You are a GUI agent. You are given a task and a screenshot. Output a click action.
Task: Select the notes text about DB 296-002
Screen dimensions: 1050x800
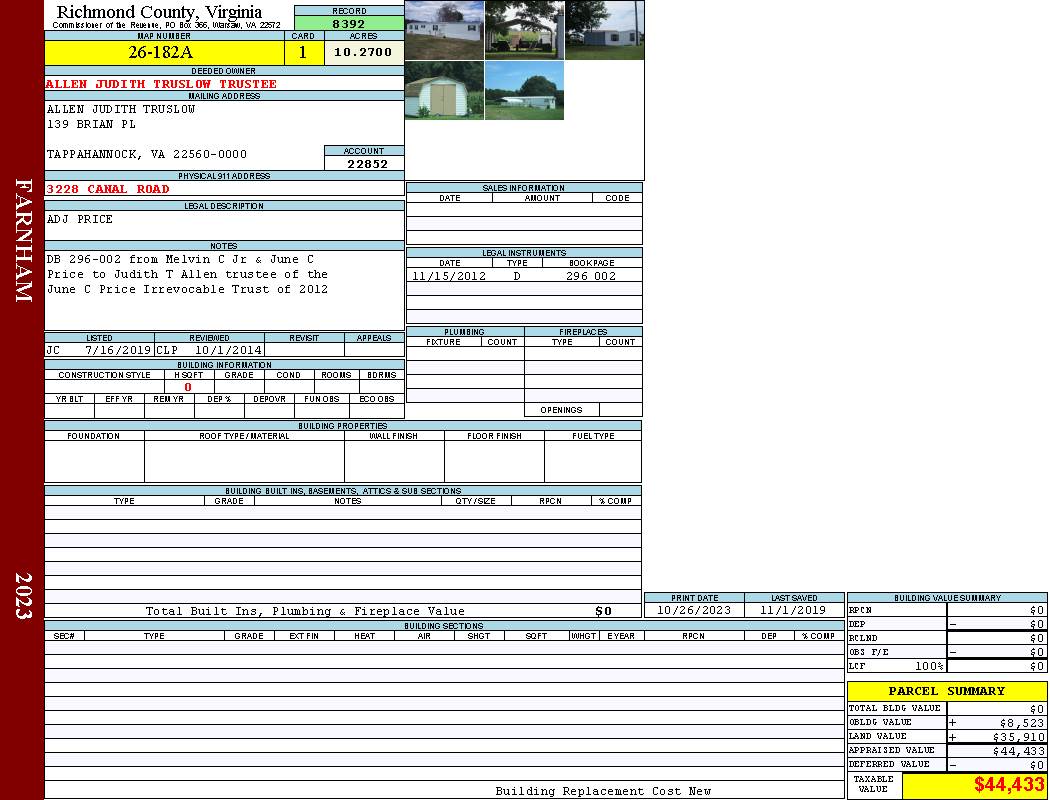pyautogui.click(x=187, y=274)
